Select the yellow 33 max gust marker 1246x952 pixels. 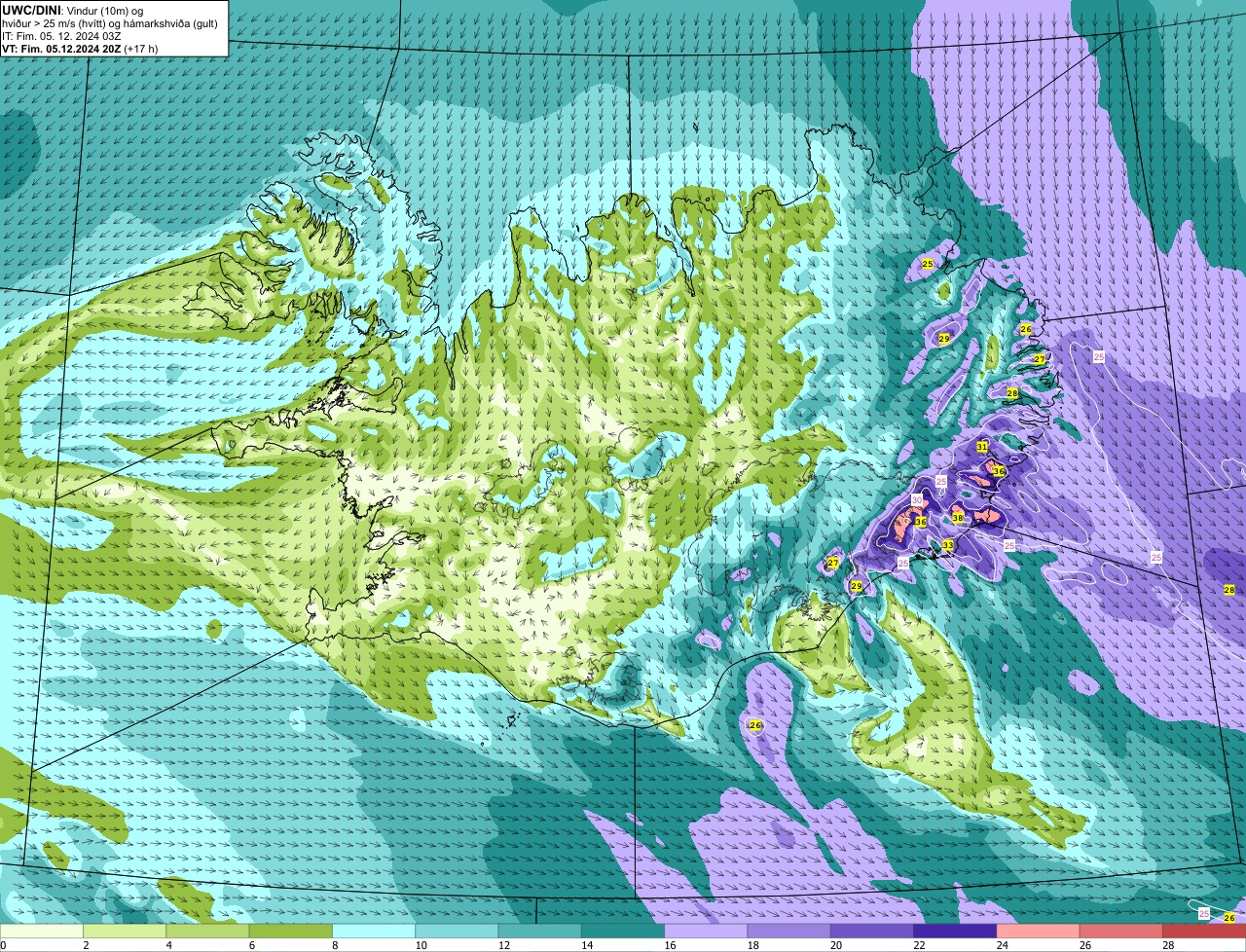(x=948, y=545)
